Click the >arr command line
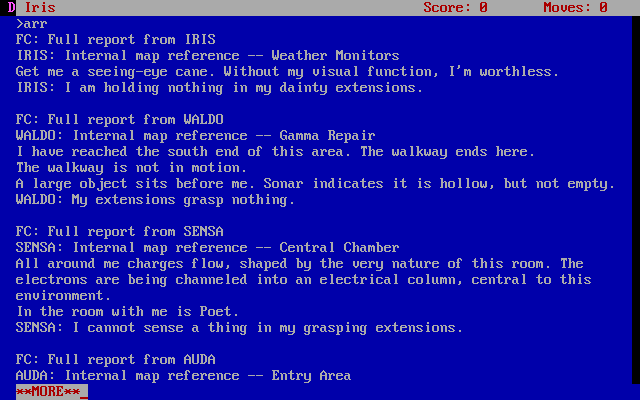Screen dimensions: 640x400 coord(31,24)
